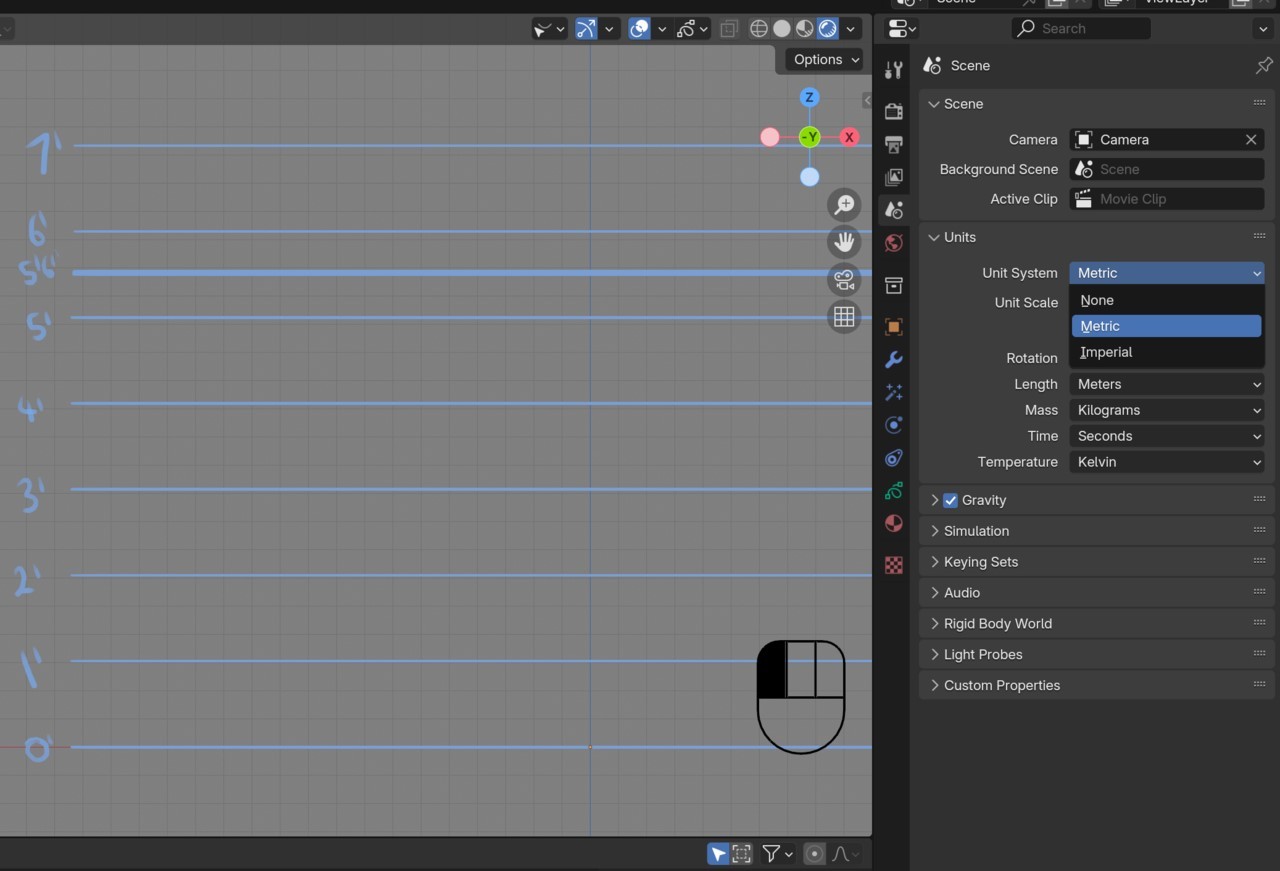Switch to Solid shading
Image resolution: width=1280 pixels, height=871 pixels.
(x=782, y=29)
